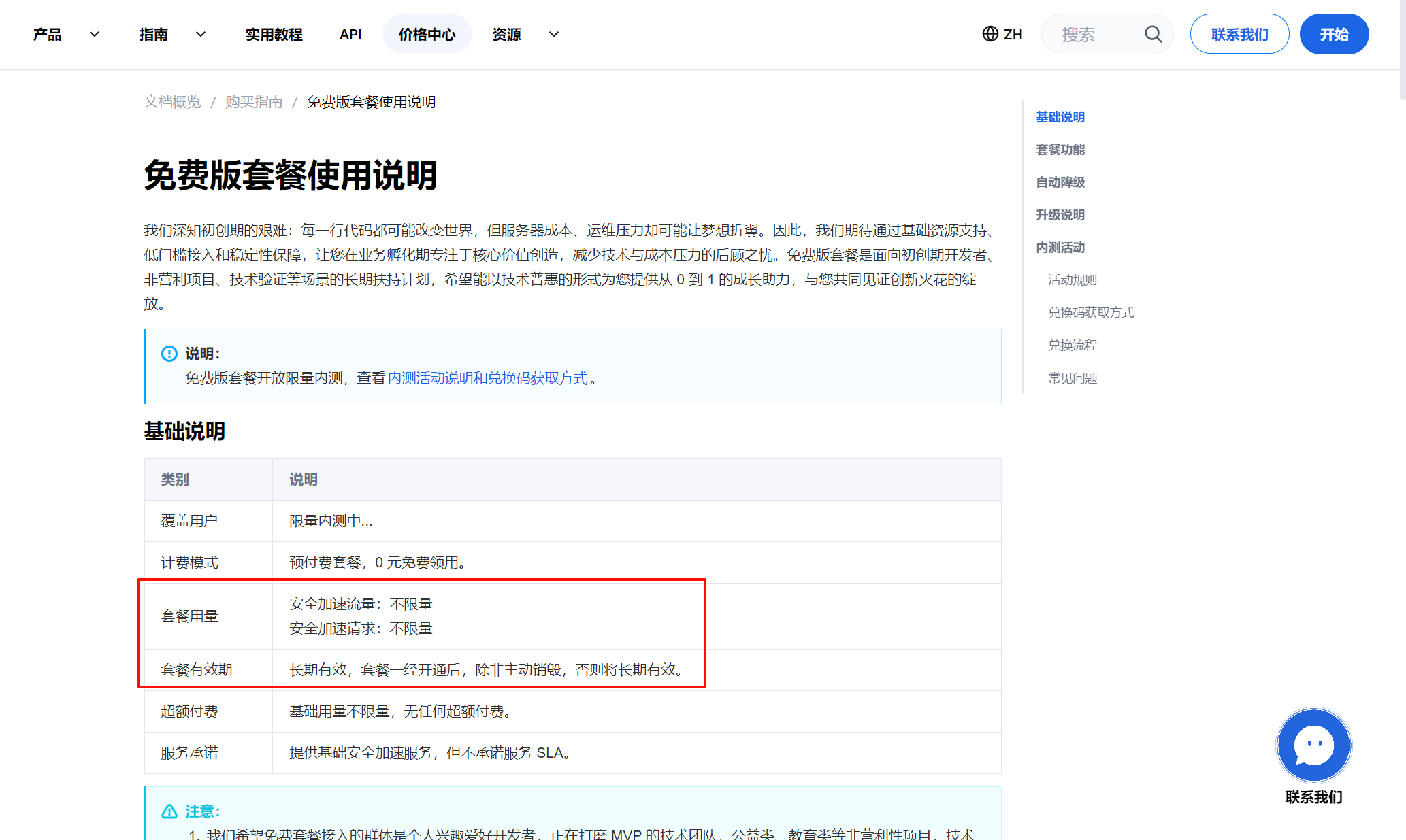Image resolution: width=1406 pixels, height=840 pixels.
Task: Jump to 活动规则 in the outline
Action: coord(1073,280)
